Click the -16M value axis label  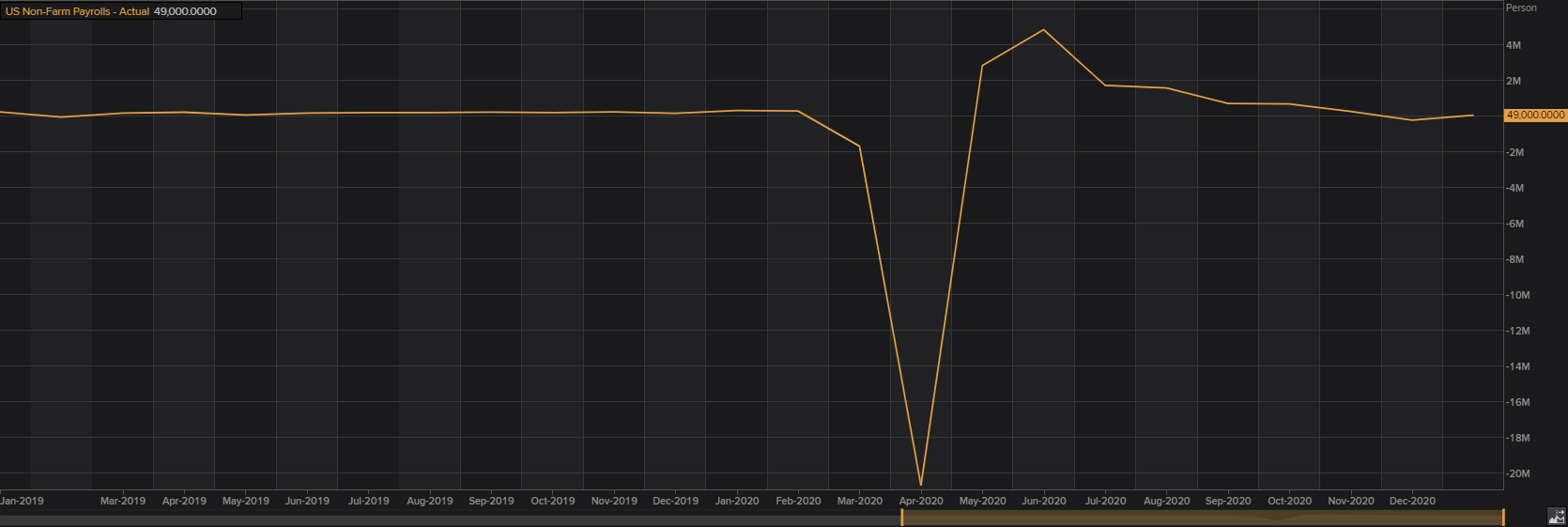1518,402
